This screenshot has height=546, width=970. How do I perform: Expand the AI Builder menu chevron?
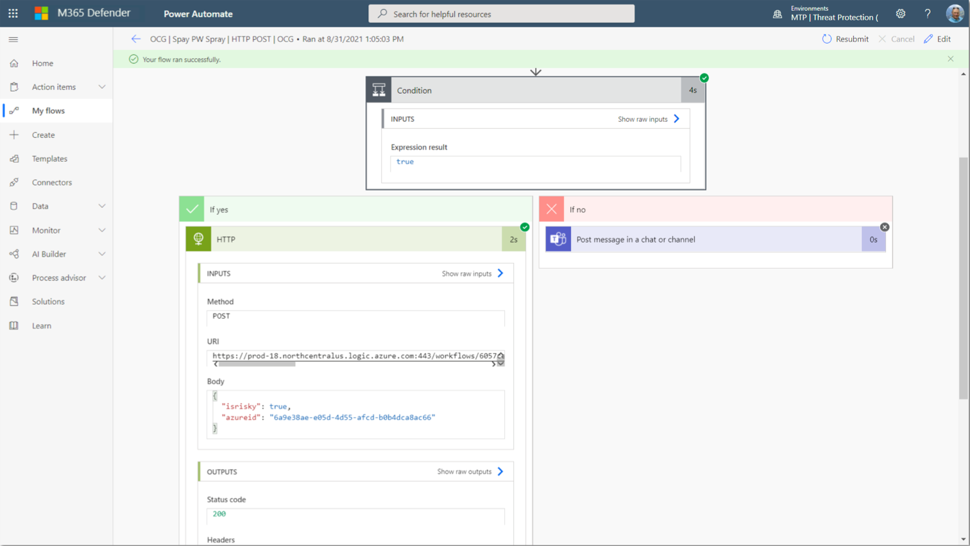coord(102,254)
